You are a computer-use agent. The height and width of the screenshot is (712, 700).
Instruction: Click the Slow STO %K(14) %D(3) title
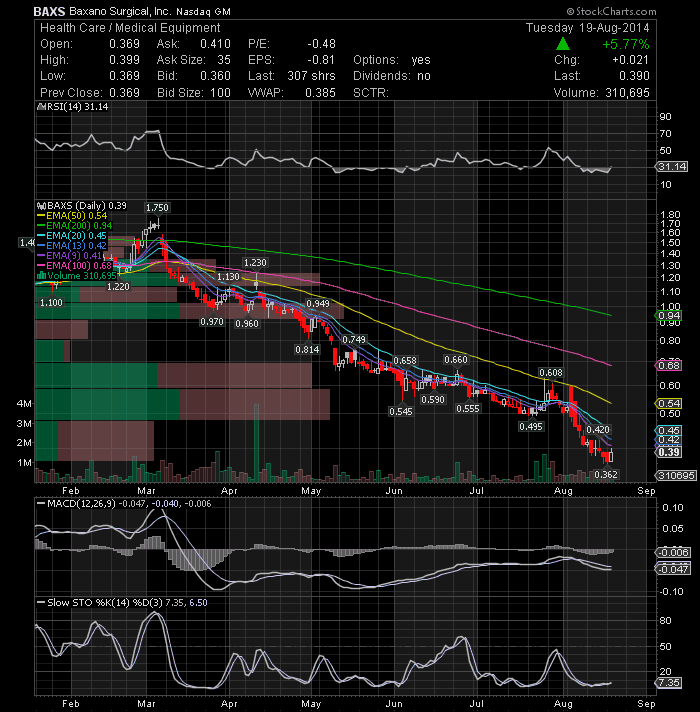pos(105,603)
